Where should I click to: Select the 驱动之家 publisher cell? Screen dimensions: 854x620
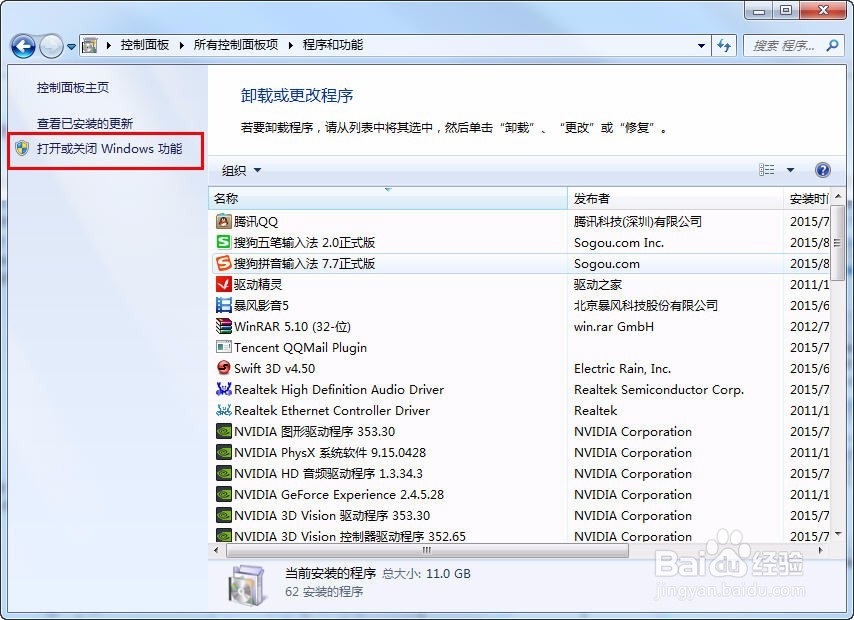tap(598, 284)
